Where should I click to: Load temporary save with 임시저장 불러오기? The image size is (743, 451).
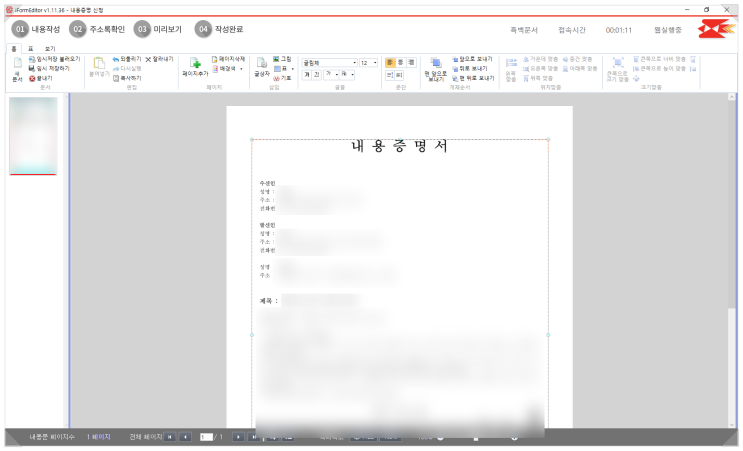coord(54,59)
